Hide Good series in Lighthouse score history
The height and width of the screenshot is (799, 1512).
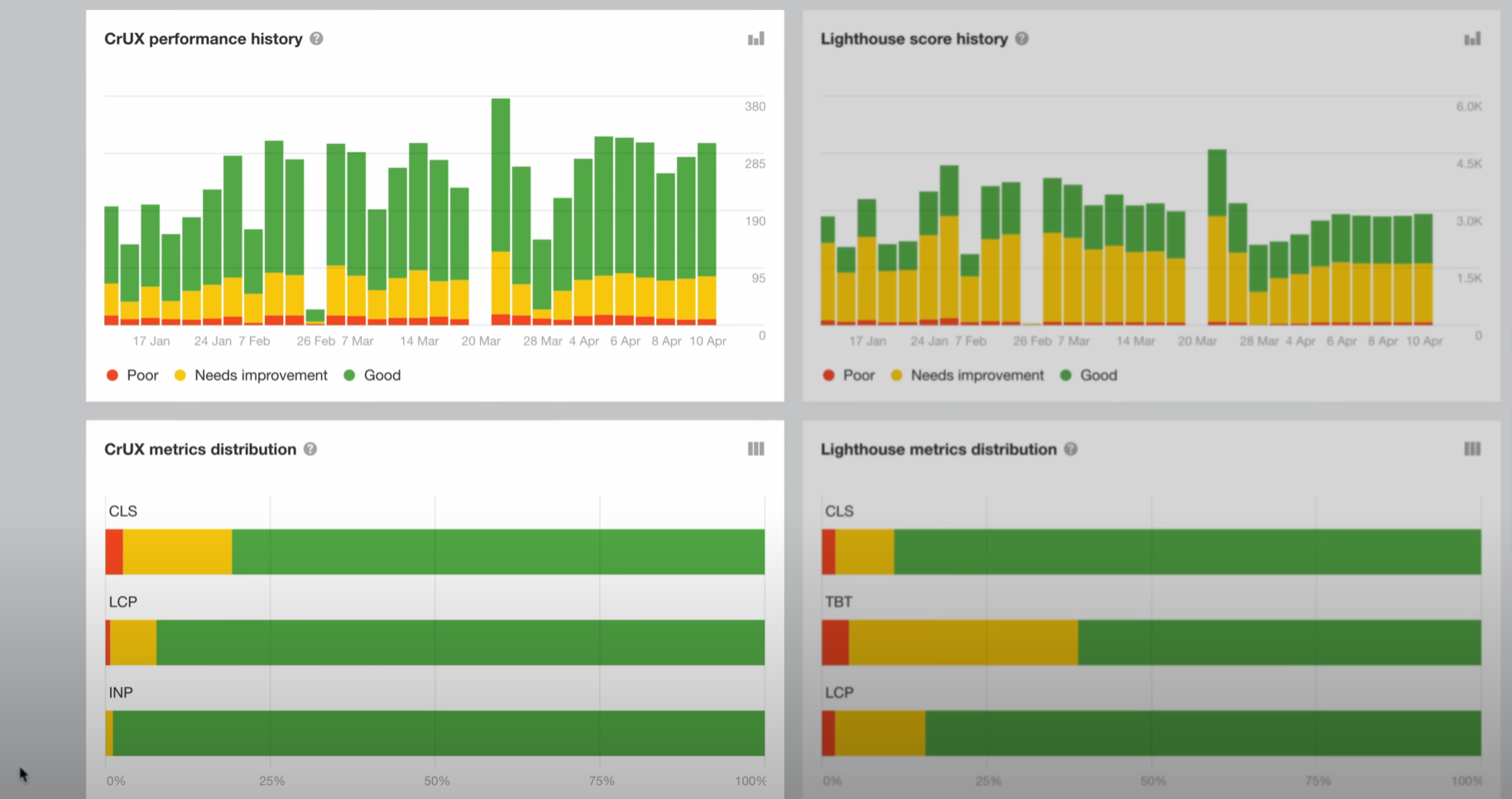1089,376
